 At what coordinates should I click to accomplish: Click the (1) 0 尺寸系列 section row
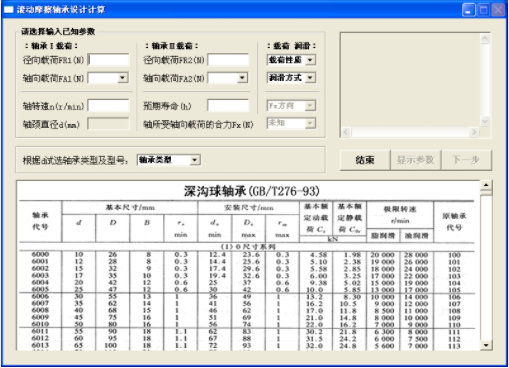pos(248,247)
